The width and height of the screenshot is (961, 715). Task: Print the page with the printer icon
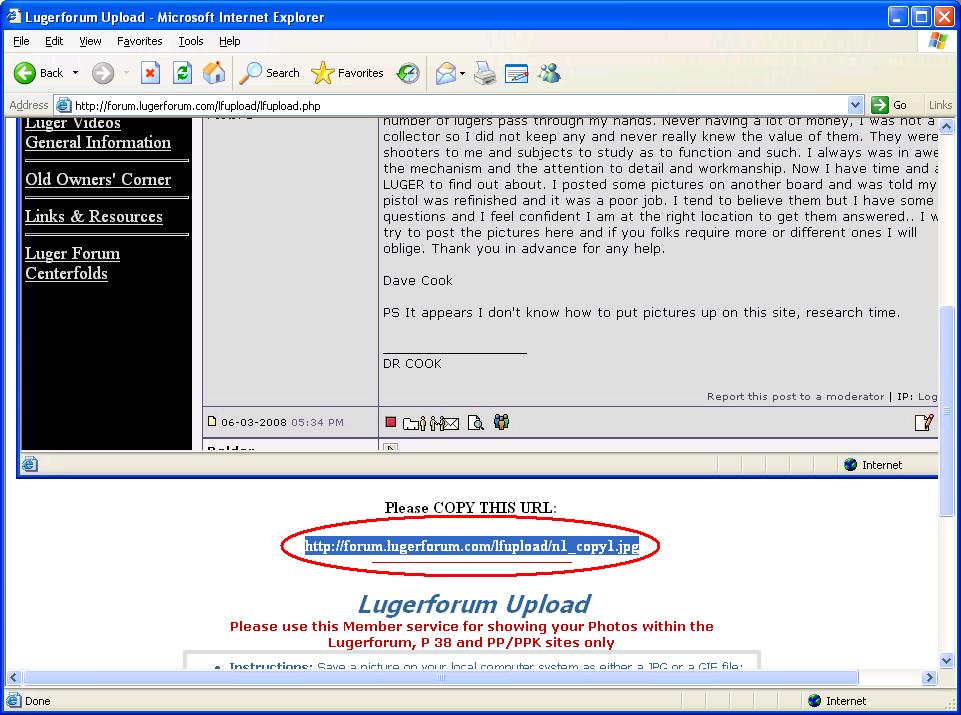click(x=484, y=74)
